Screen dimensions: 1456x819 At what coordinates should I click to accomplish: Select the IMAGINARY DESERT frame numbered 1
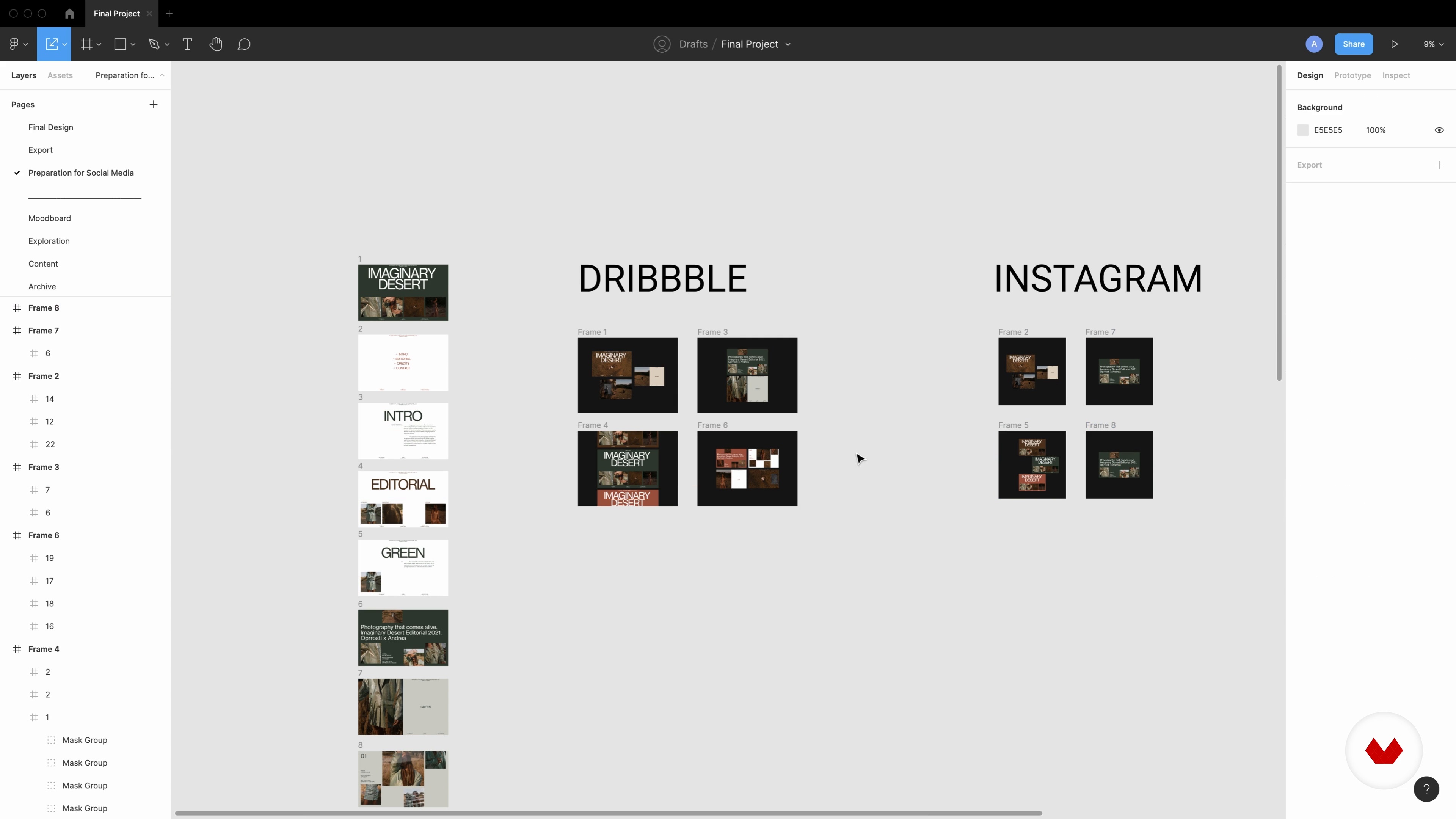tap(403, 293)
